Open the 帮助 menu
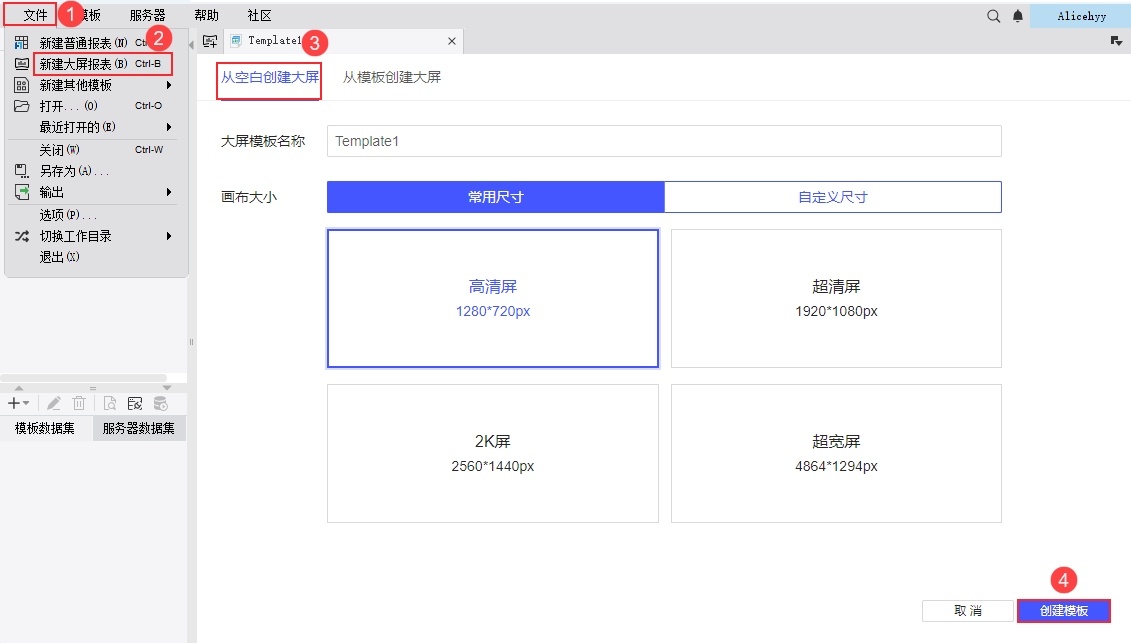The height and width of the screenshot is (643, 1131). tap(206, 15)
